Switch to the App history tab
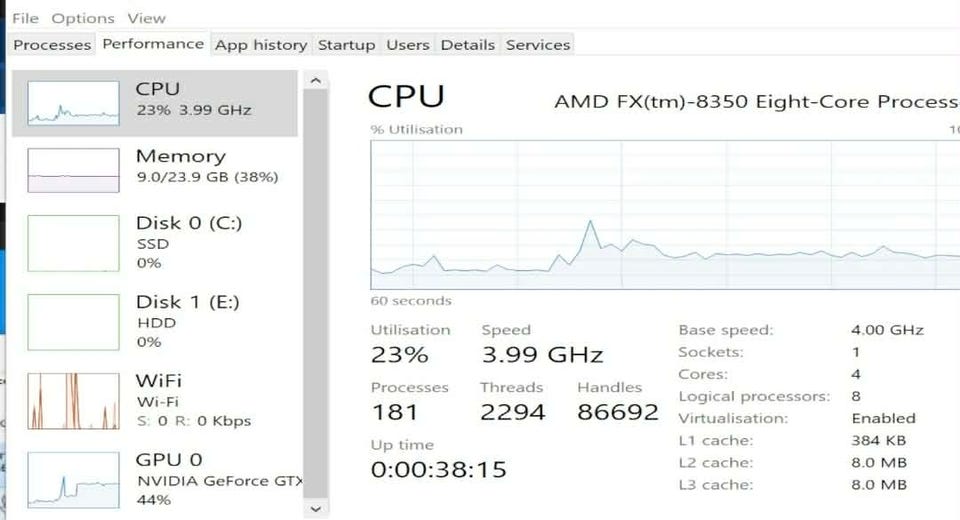The height and width of the screenshot is (520, 960). 261,45
